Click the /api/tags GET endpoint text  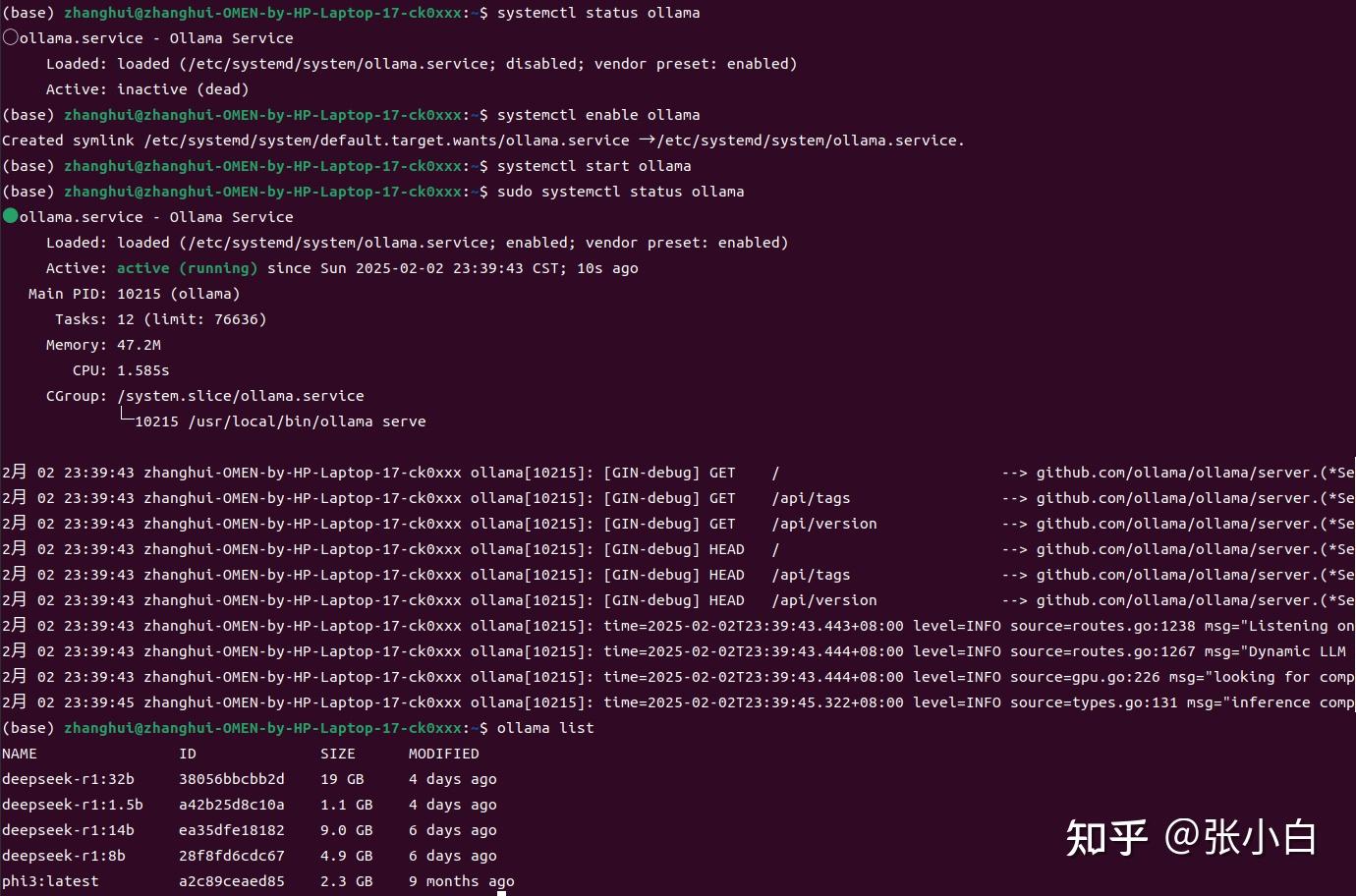pos(811,497)
